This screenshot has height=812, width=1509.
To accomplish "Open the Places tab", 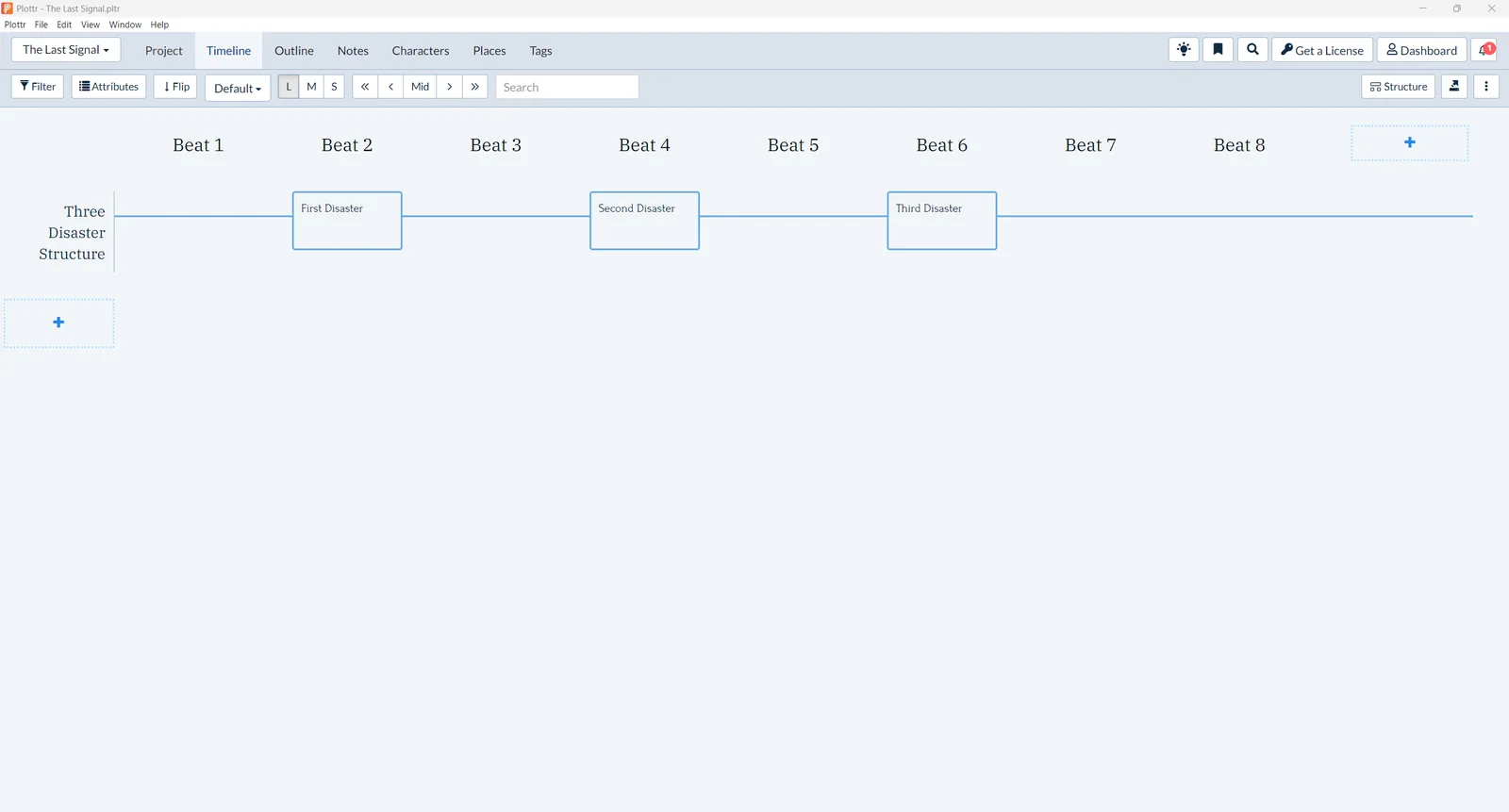I will pos(489,51).
